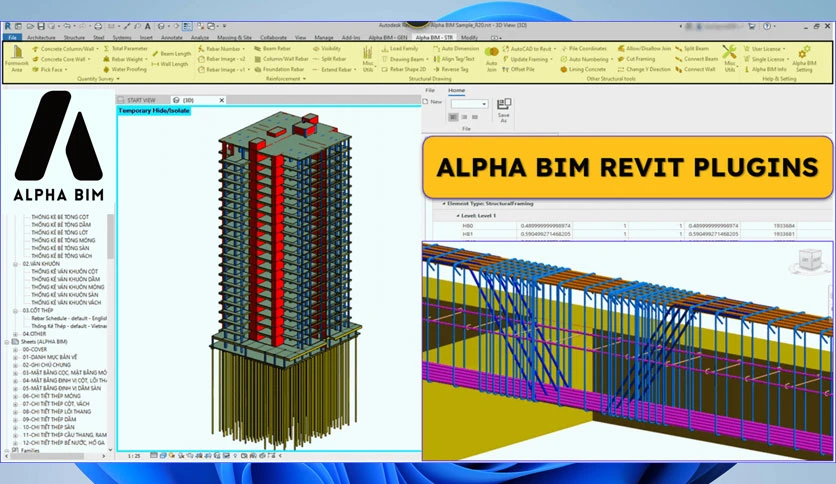Switch to Alpha BIM - GEN tab
Viewport: 836px width, 484px height.
(x=388, y=37)
